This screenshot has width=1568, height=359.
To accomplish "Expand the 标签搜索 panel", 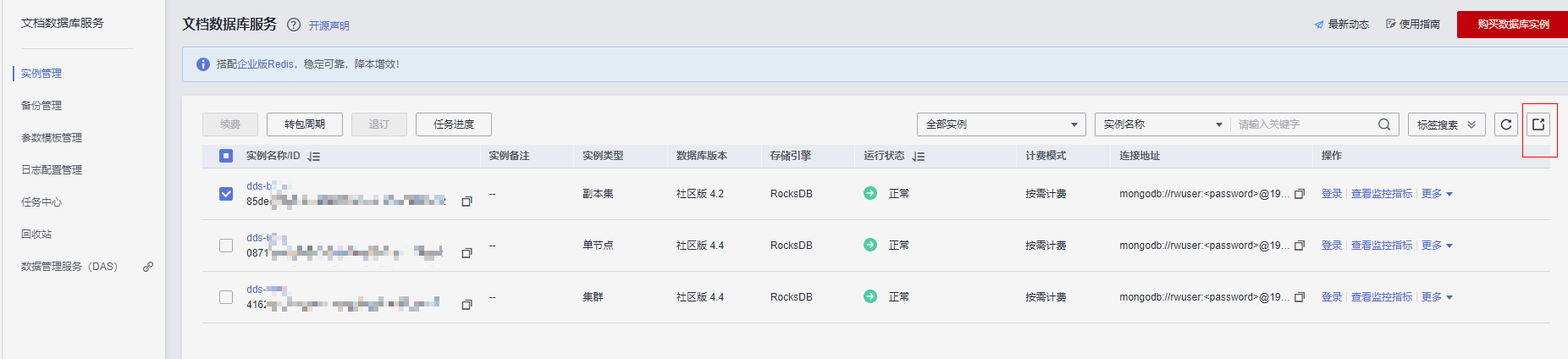I will (x=1446, y=124).
